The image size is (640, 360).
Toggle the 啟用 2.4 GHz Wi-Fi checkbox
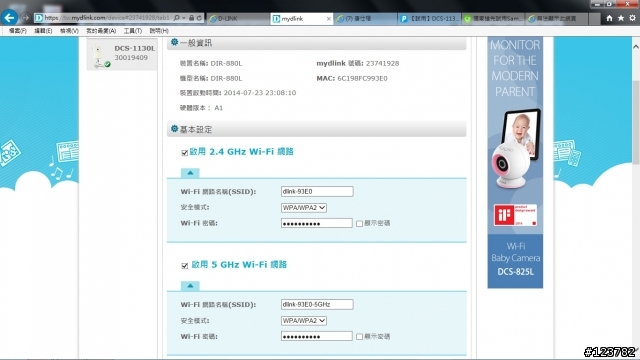(184, 153)
